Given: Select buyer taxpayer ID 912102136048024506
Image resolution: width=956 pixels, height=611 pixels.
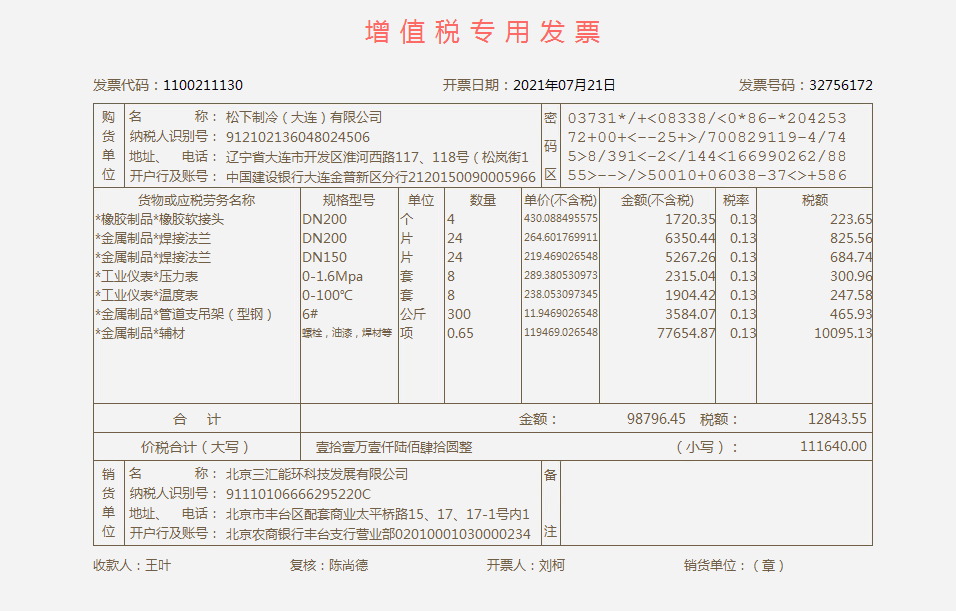Looking at the screenshot, I should click(297, 137).
